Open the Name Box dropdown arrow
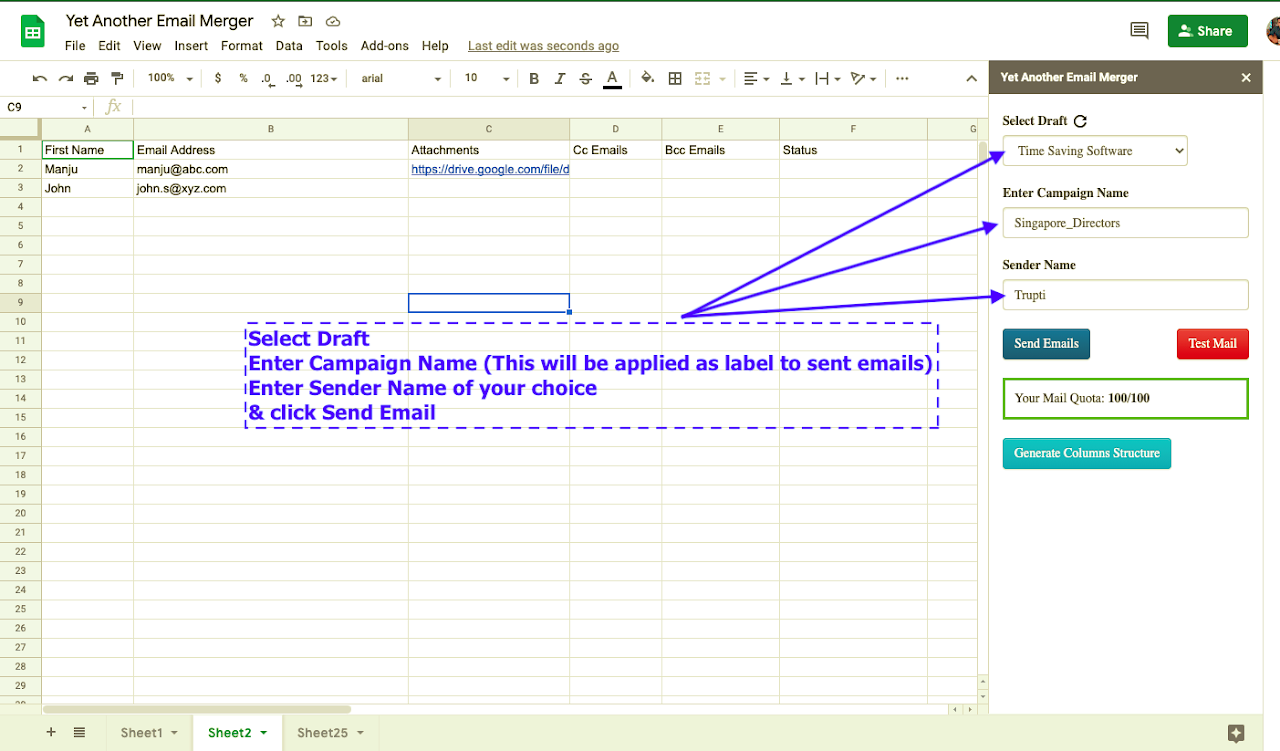The height and width of the screenshot is (751, 1280). [85, 107]
